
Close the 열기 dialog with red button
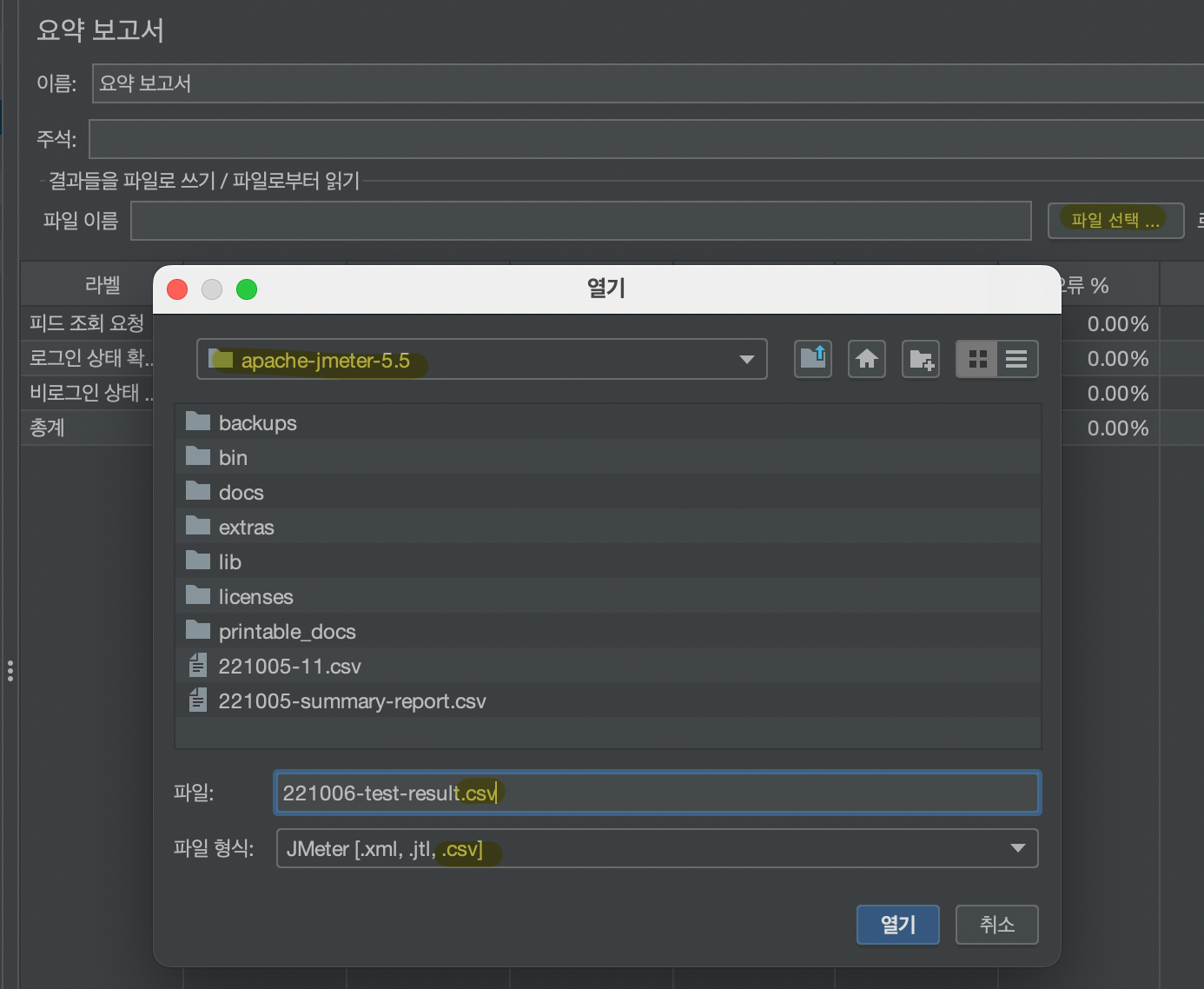(177, 289)
